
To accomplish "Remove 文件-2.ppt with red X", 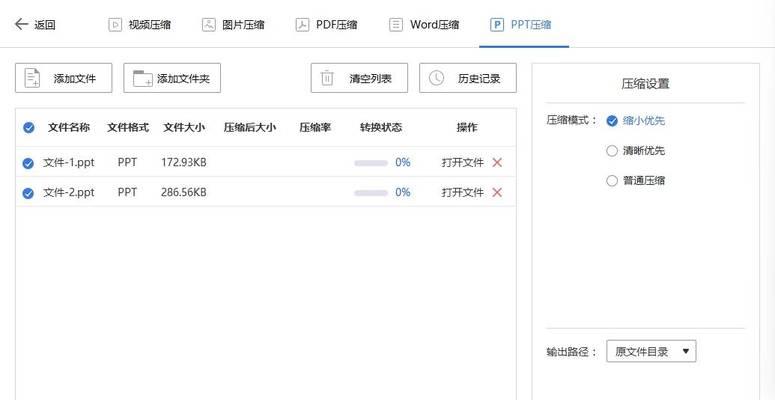I will point(497,192).
